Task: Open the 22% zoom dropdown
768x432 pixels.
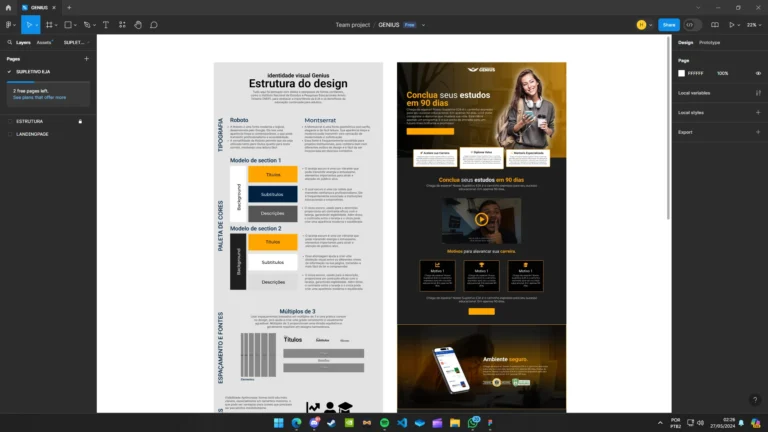Action: click(x=752, y=24)
